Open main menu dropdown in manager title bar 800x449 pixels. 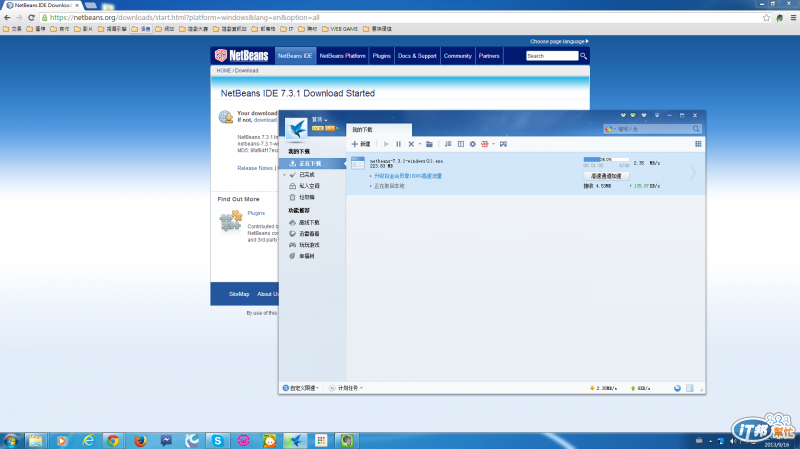(657, 116)
